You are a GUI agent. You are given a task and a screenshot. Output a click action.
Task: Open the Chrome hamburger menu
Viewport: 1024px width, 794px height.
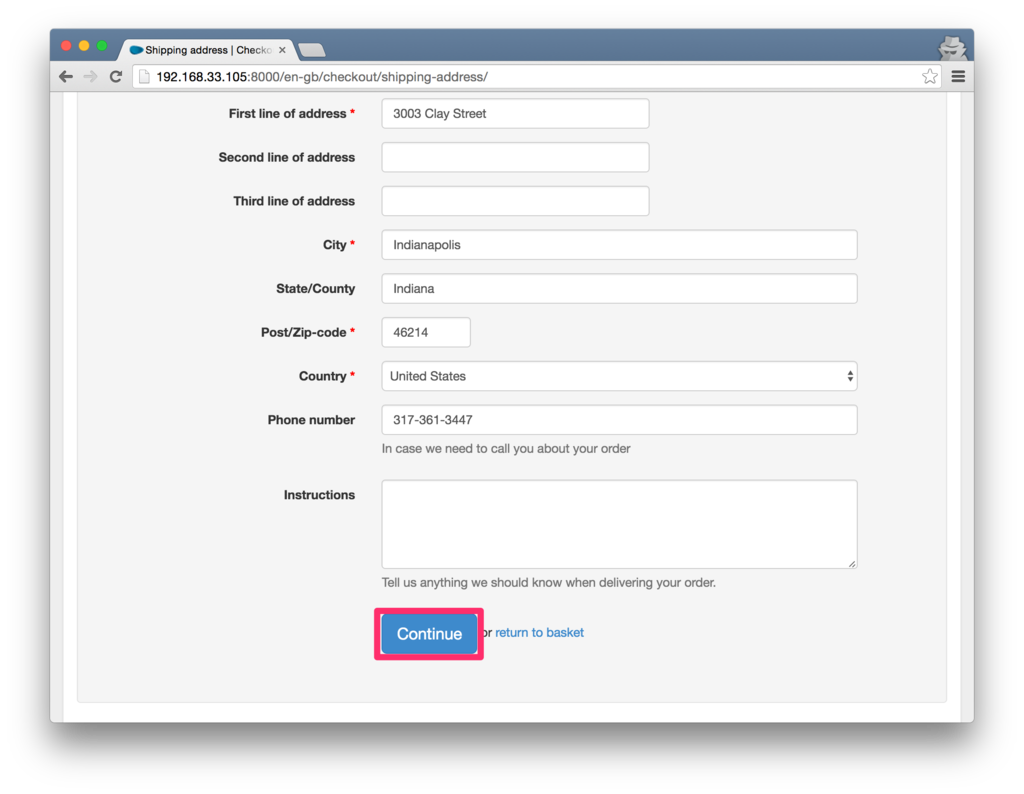coord(958,76)
